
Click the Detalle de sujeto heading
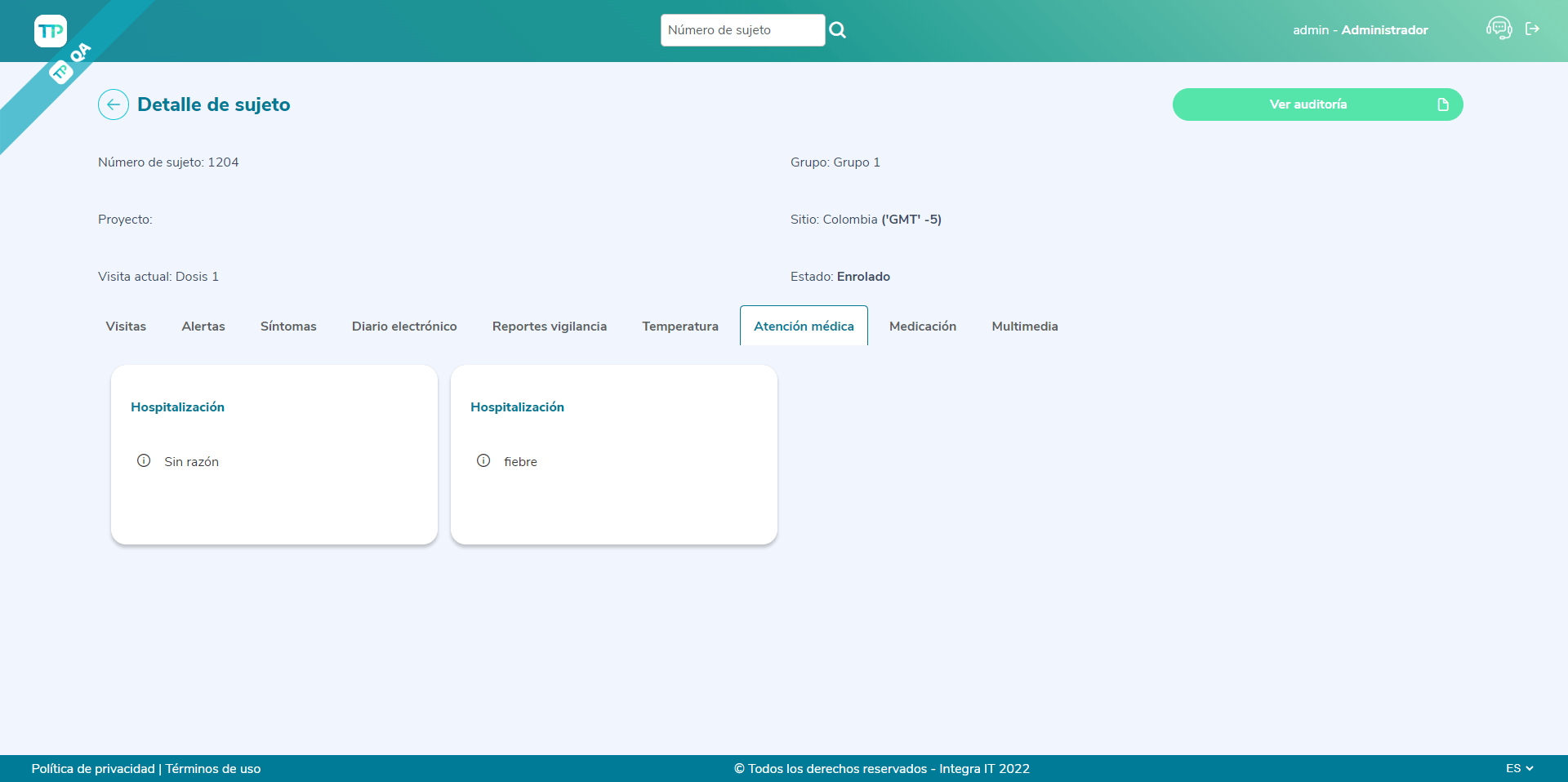(x=214, y=104)
